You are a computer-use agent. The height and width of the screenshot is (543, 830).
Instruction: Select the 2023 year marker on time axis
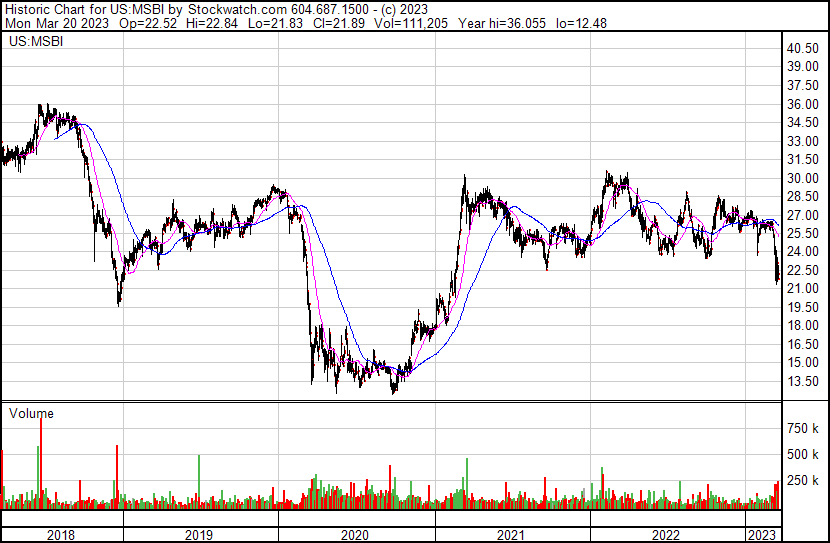(764, 535)
